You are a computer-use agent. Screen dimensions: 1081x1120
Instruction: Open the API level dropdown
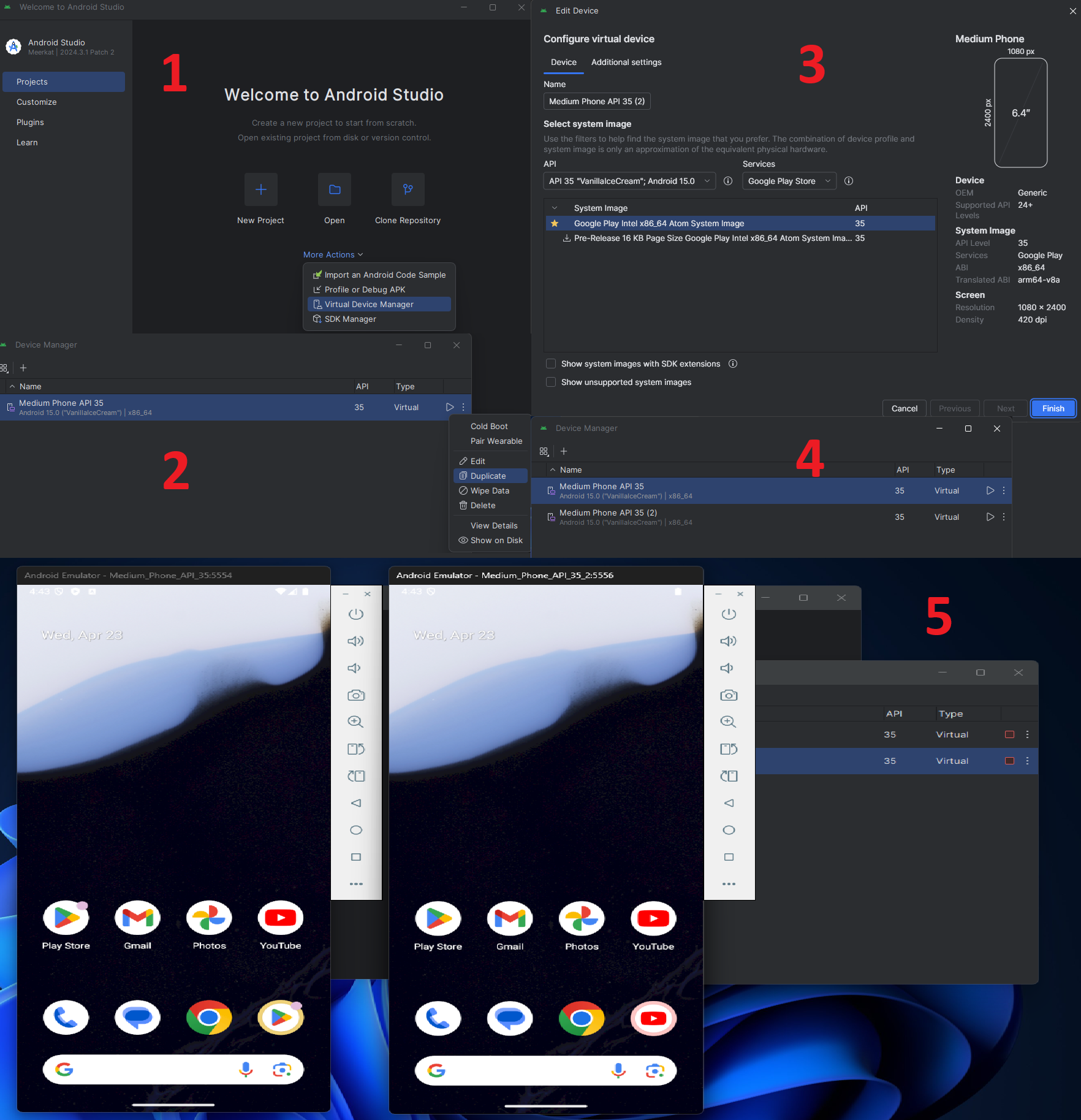pyautogui.click(x=629, y=181)
